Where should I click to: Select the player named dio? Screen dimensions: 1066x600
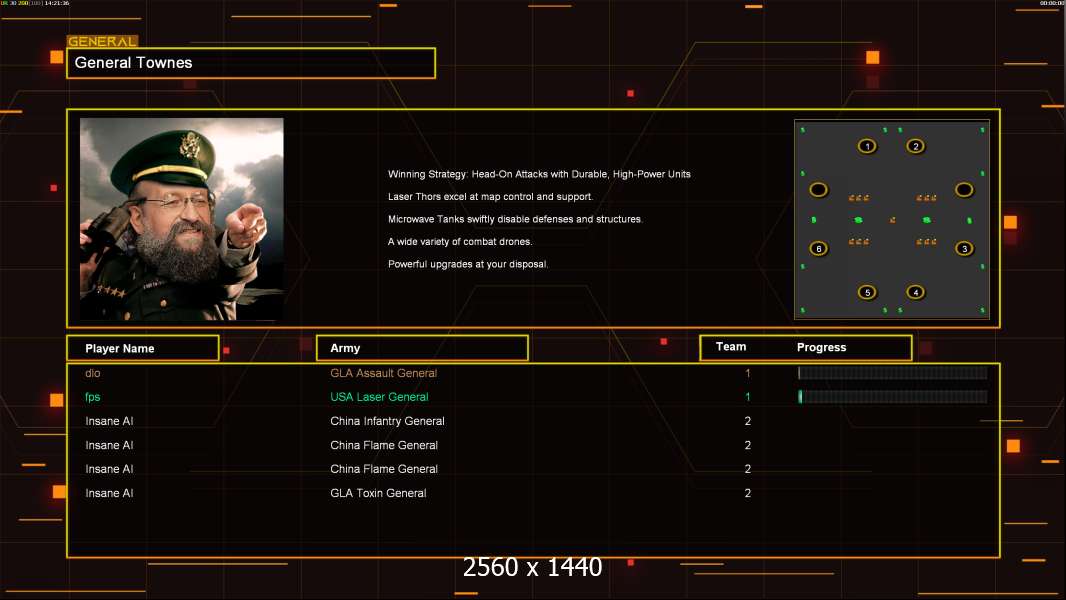(93, 373)
